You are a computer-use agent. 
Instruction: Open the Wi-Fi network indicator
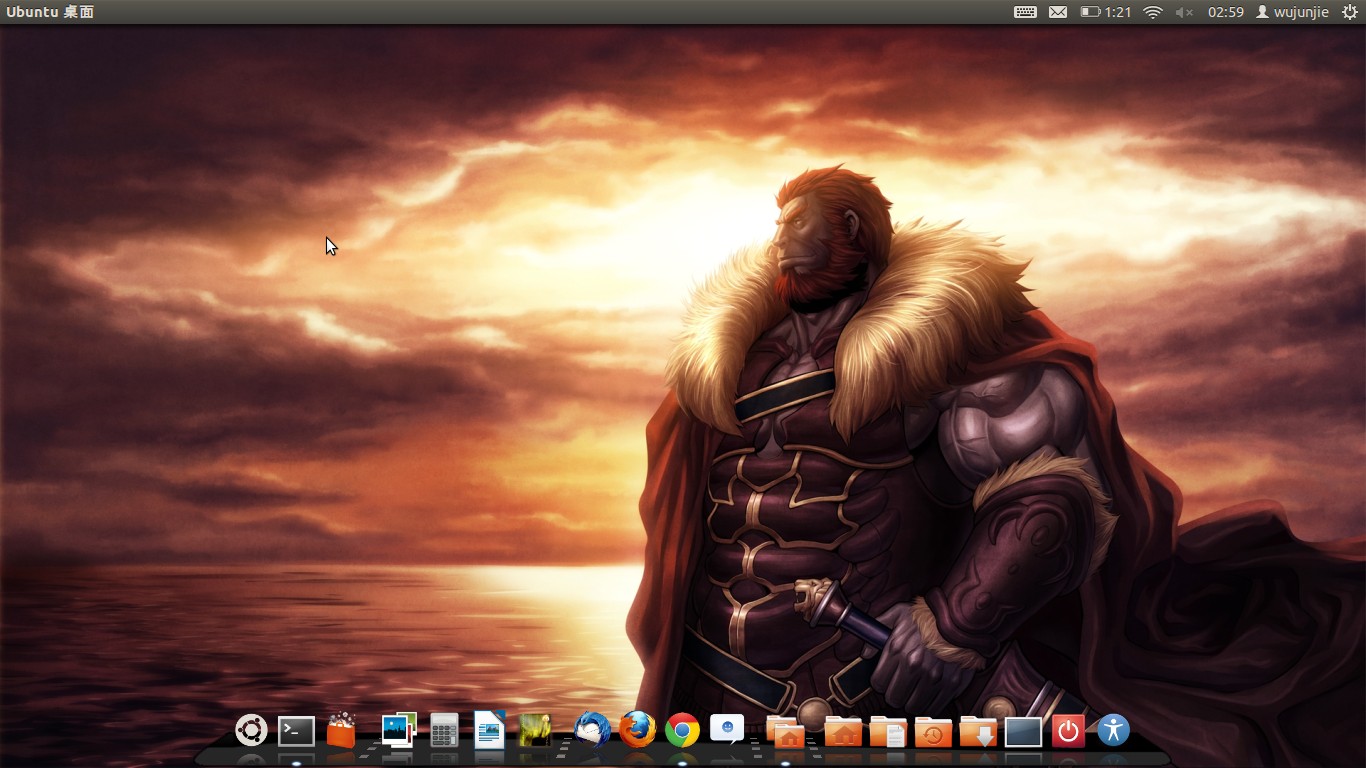pyautogui.click(x=1153, y=12)
